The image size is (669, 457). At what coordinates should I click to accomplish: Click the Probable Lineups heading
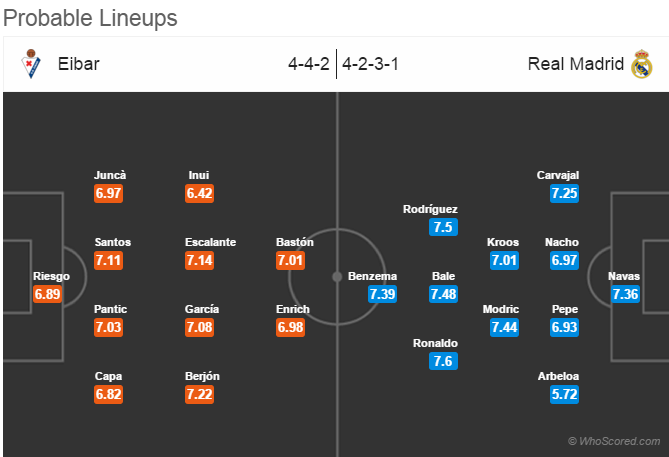[x=90, y=18]
